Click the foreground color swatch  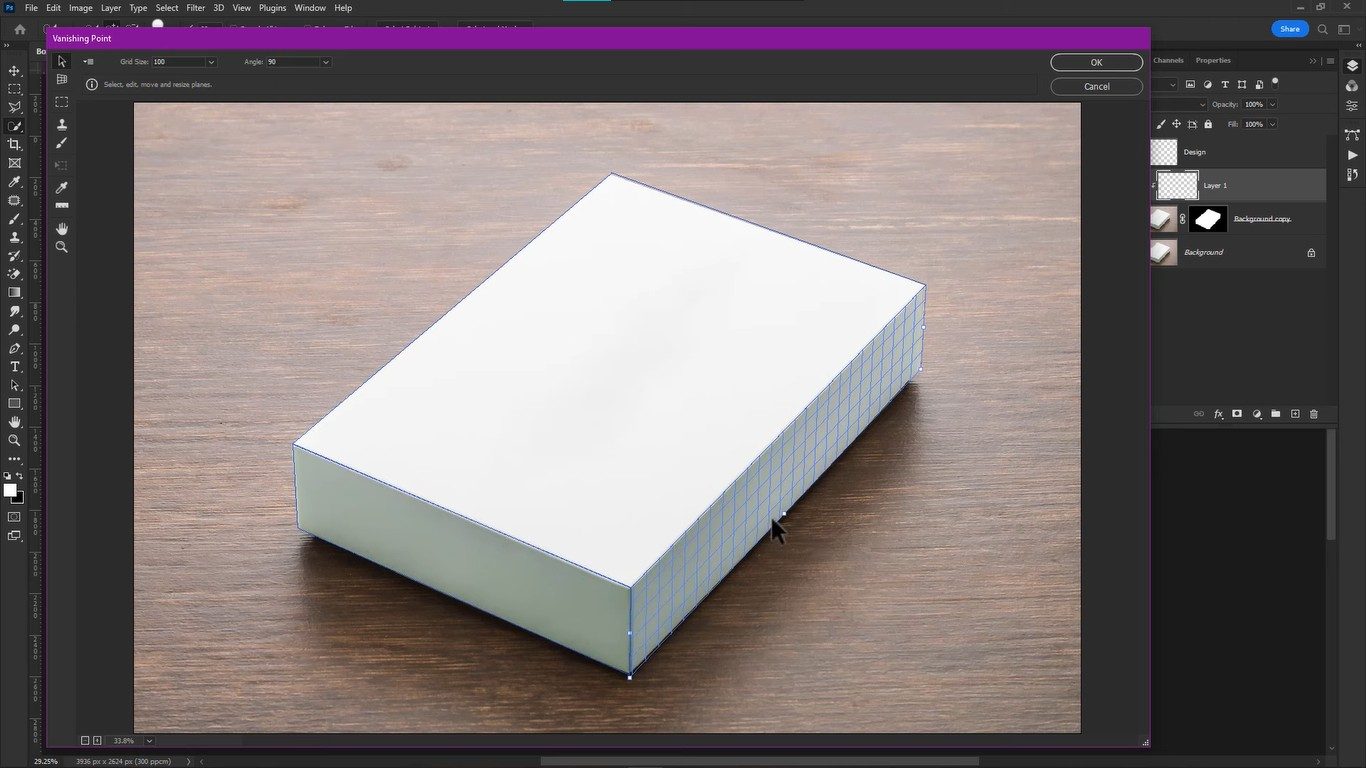tap(10, 490)
